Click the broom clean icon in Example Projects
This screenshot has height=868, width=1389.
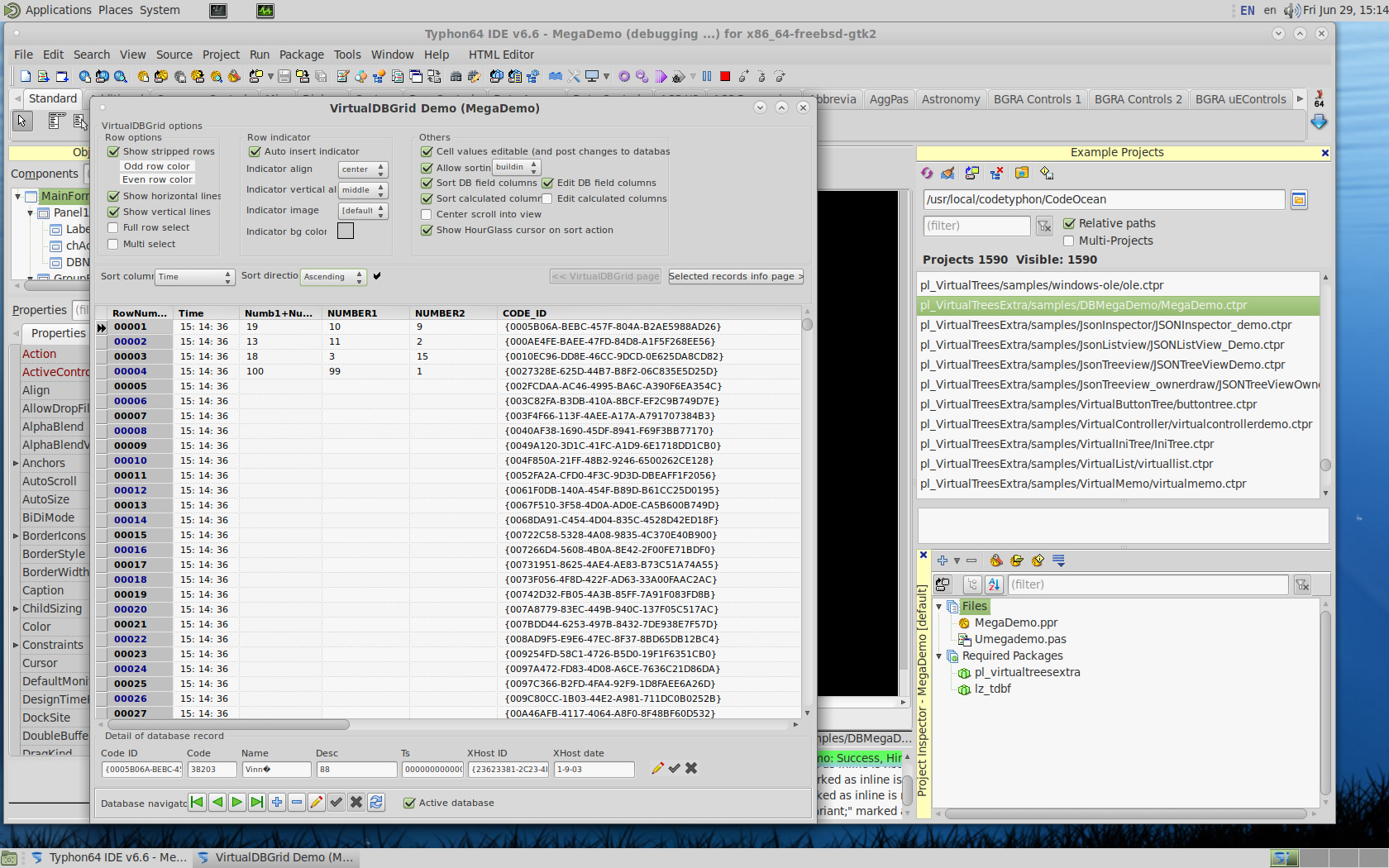[947, 173]
